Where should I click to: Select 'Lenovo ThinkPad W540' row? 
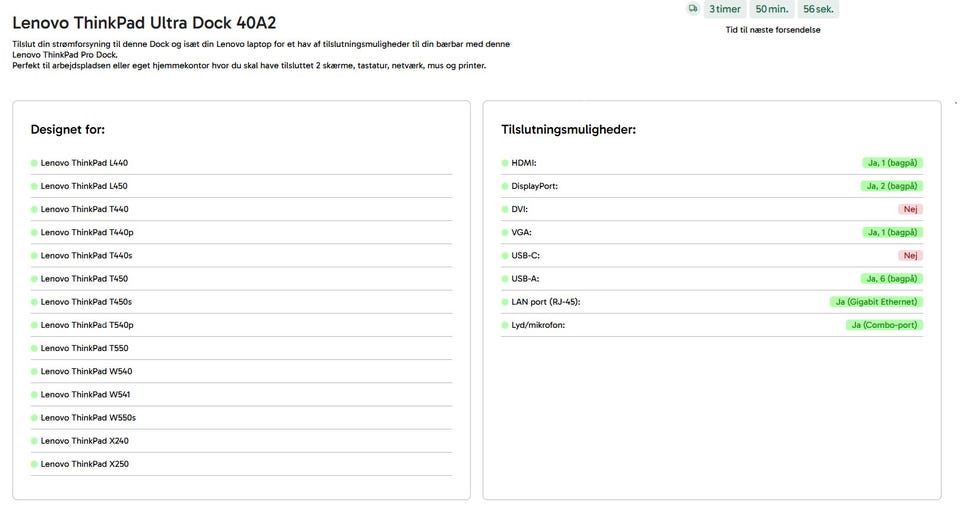tap(241, 372)
